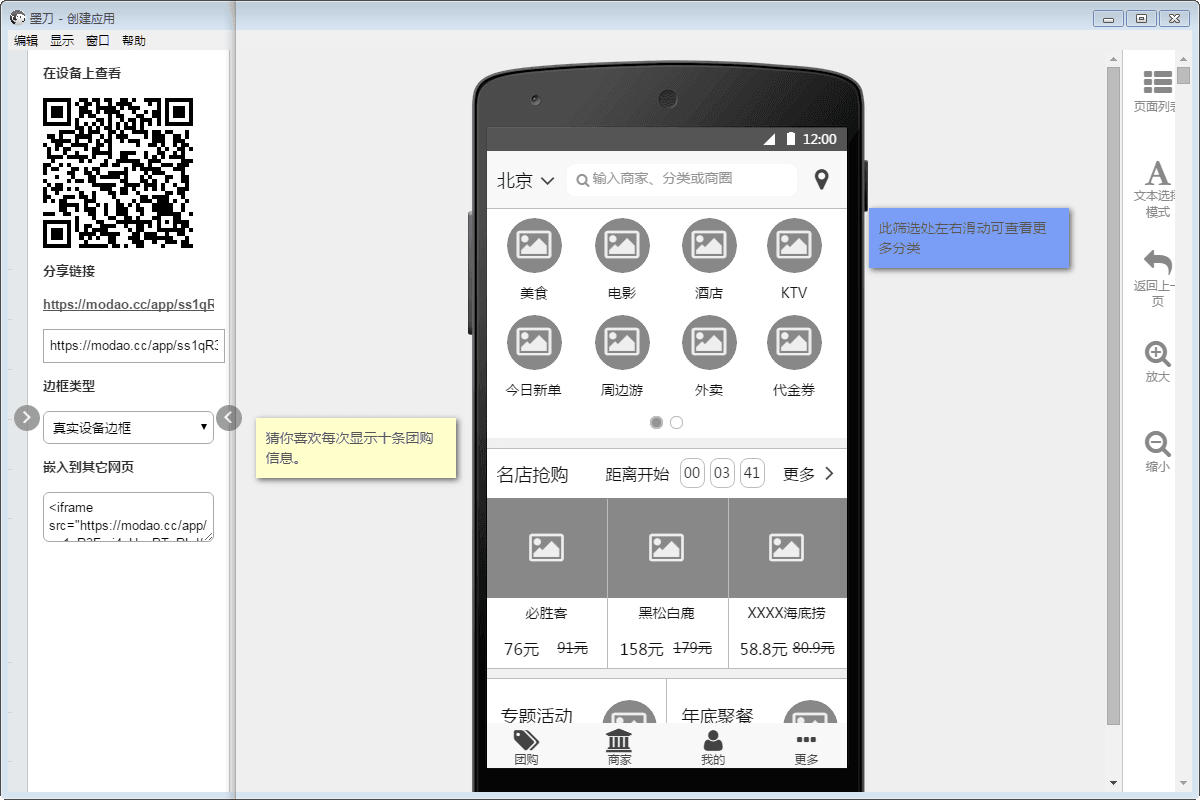1200x800 pixels.
Task: Select the first carousel page dot
Action: (x=656, y=423)
